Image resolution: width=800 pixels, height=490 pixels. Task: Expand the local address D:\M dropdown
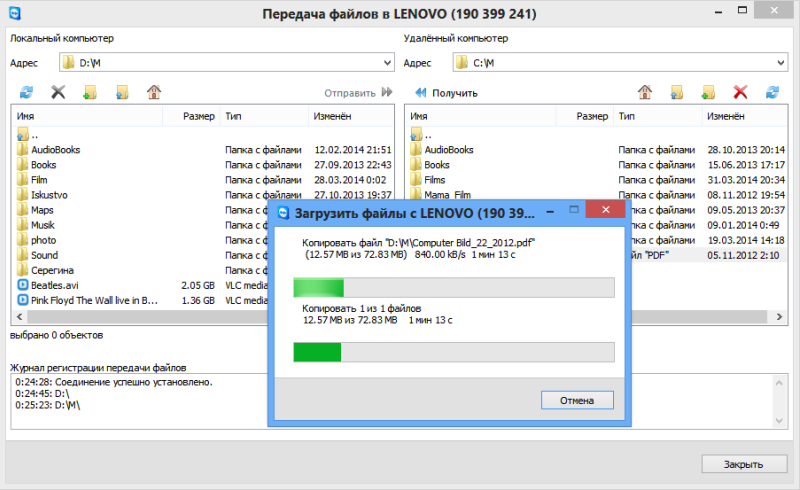point(387,63)
